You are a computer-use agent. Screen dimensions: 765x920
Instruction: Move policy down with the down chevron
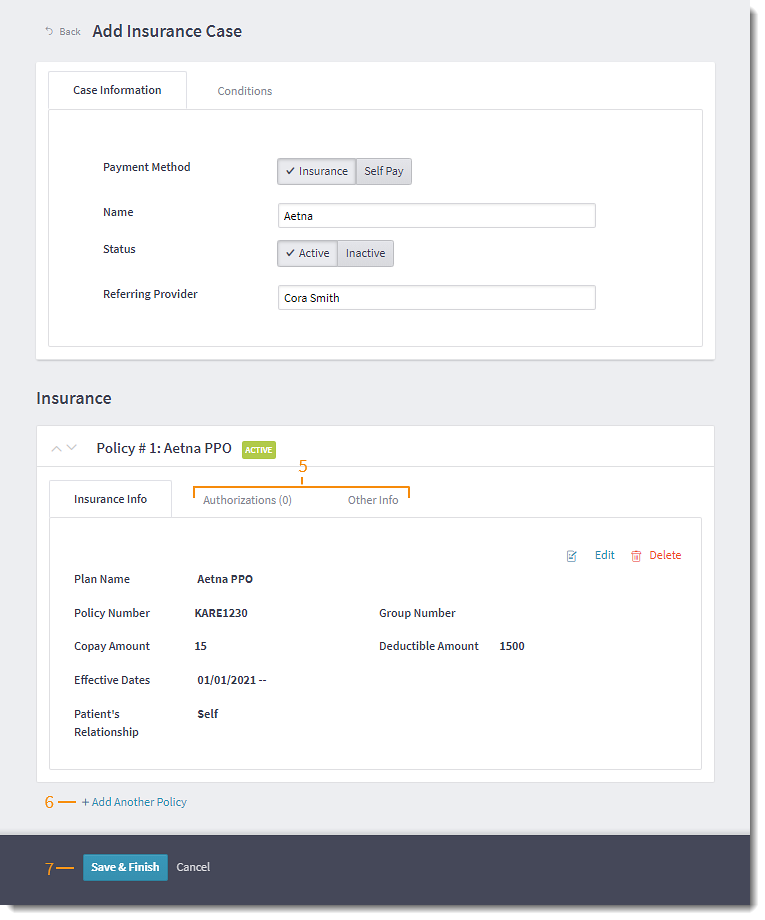pos(72,448)
